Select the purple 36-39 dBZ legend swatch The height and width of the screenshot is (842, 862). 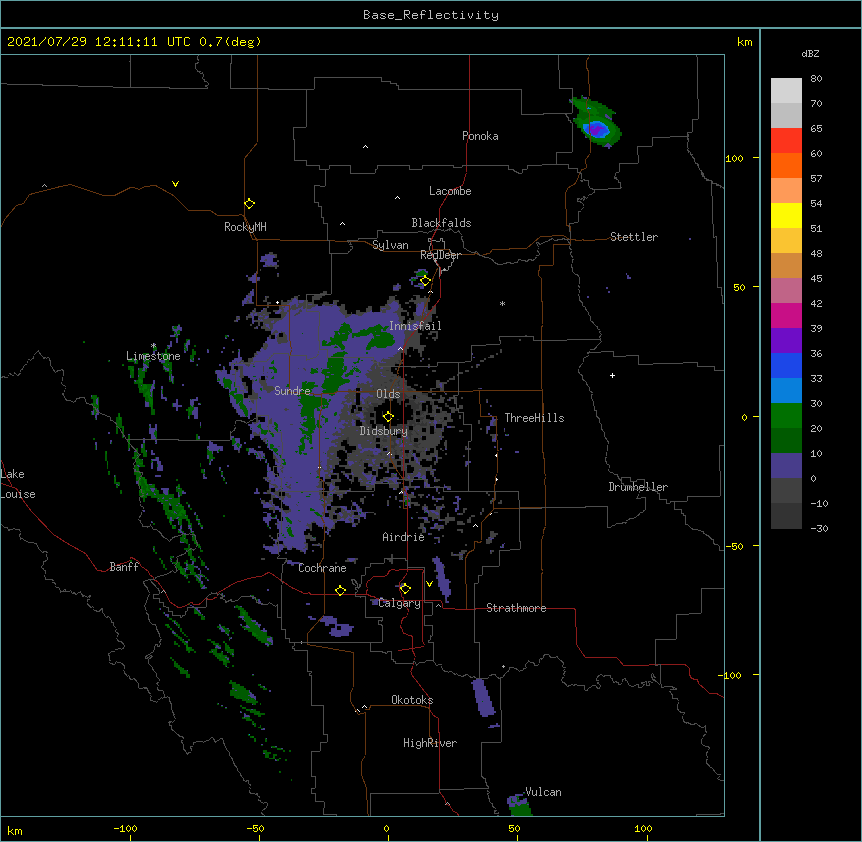pyautogui.click(x=786, y=341)
